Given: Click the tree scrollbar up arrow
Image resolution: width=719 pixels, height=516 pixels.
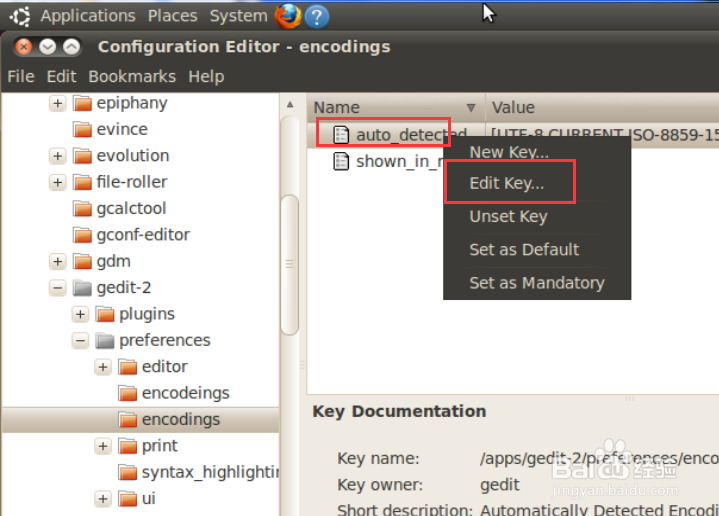Looking at the screenshot, I should [290, 105].
